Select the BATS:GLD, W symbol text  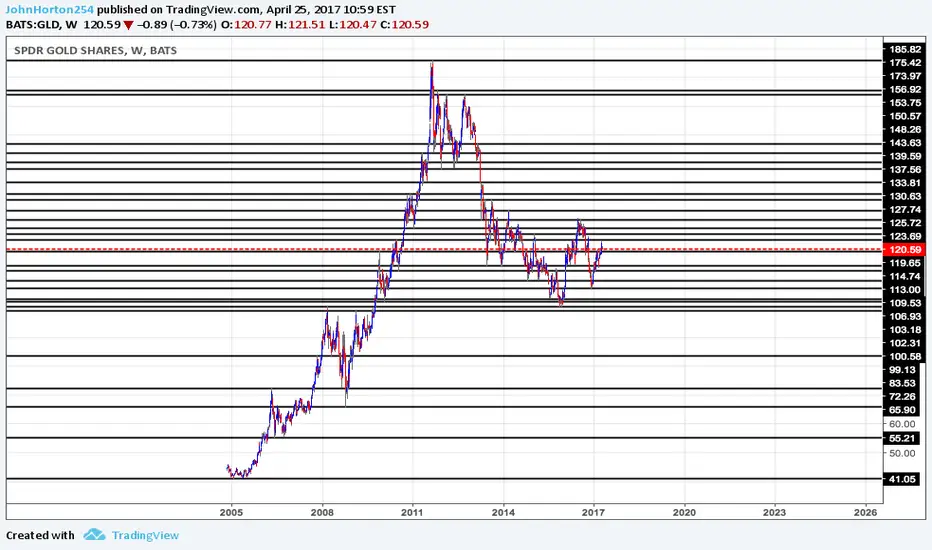click(42, 24)
